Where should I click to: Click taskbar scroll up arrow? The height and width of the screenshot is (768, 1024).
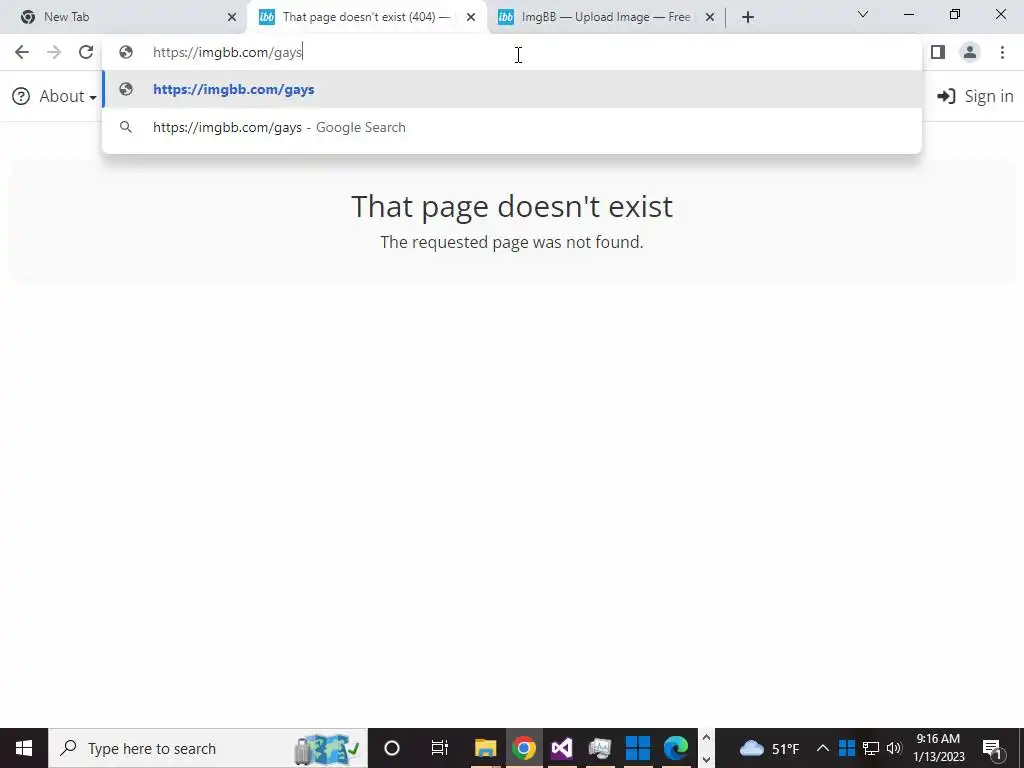[x=706, y=738]
